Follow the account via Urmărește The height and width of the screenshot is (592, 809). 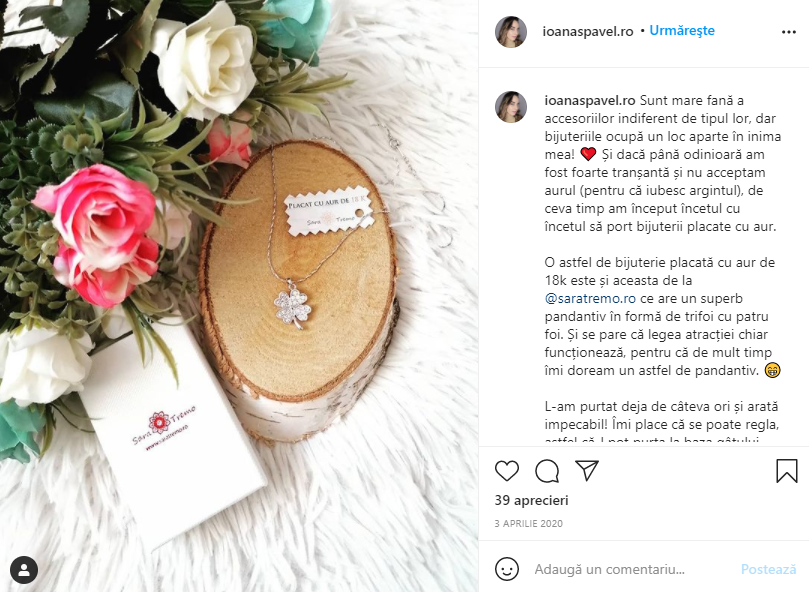pos(682,31)
